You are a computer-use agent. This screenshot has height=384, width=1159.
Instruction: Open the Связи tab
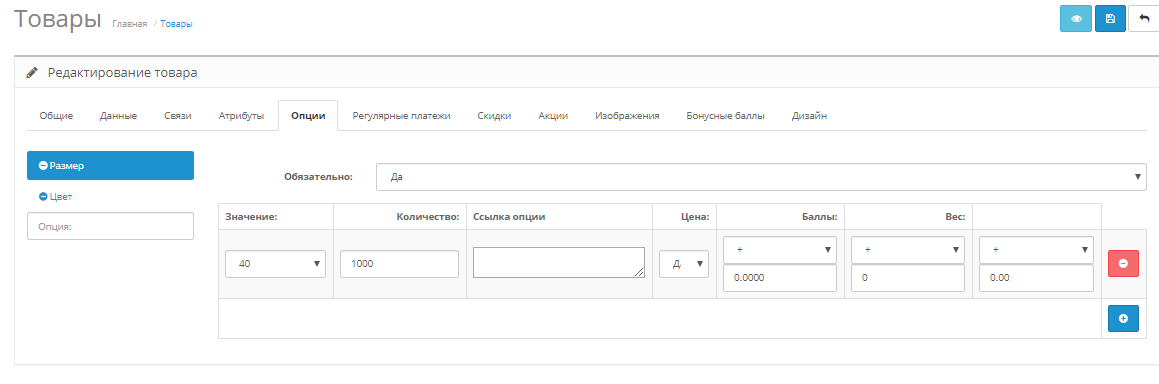click(x=178, y=116)
